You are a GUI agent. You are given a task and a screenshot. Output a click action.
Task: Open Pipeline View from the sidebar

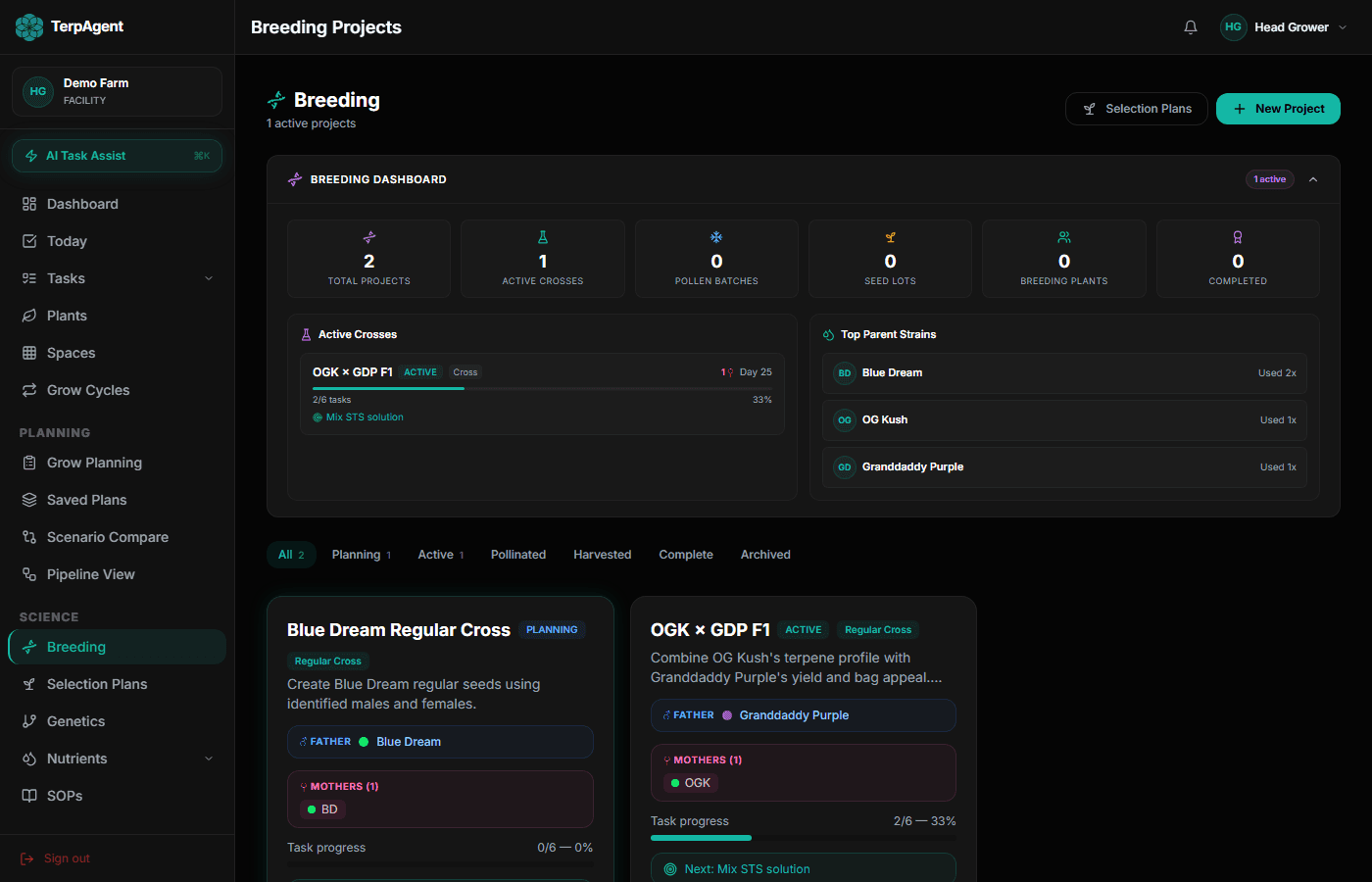click(x=92, y=573)
